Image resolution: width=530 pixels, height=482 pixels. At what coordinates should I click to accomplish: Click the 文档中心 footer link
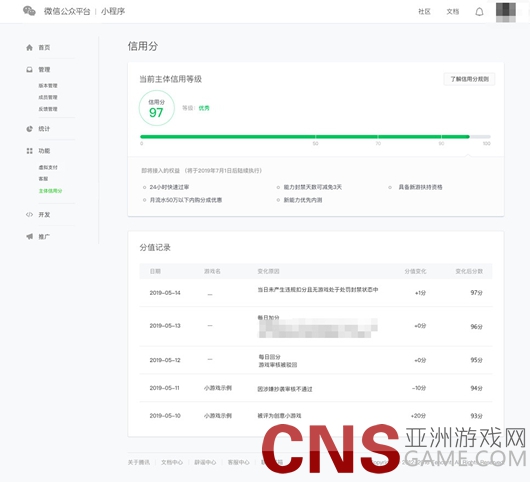pos(172,462)
